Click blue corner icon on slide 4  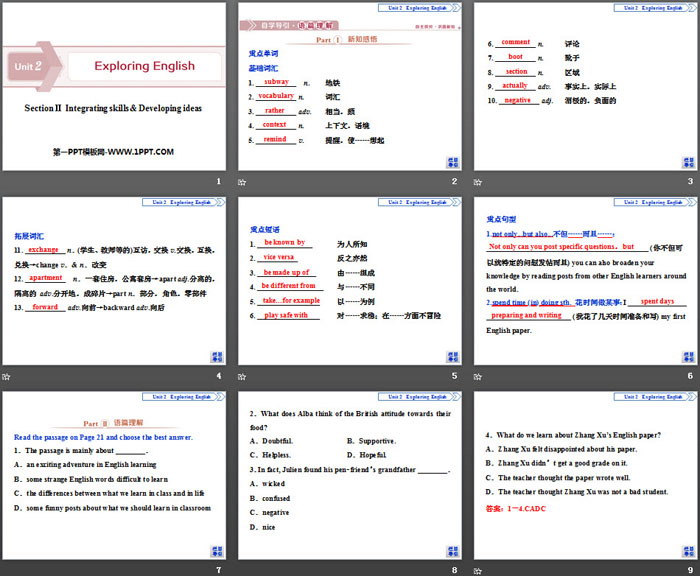point(217,357)
